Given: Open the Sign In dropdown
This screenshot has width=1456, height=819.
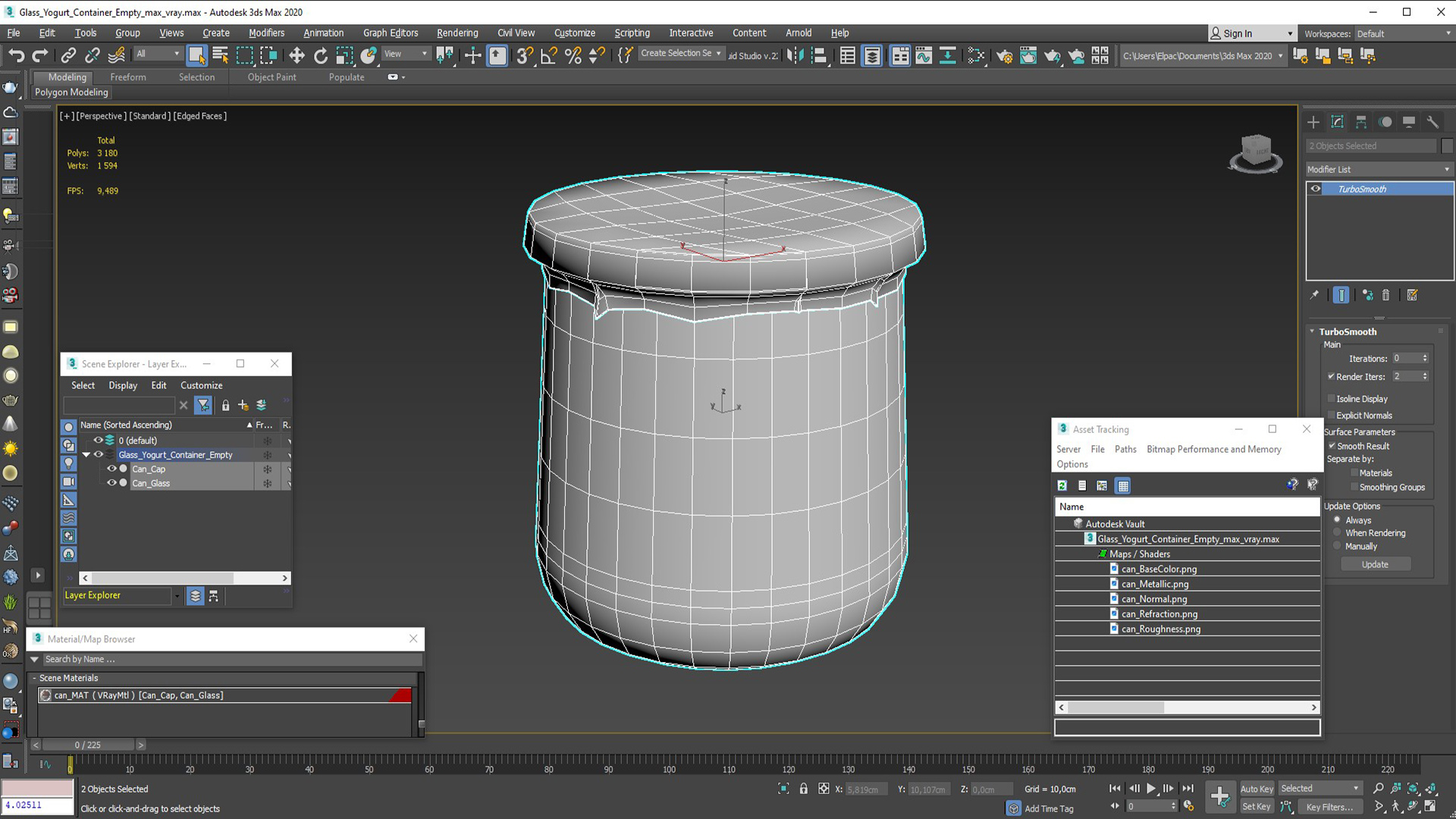Looking at the screenshot, I should [1251, 33].
